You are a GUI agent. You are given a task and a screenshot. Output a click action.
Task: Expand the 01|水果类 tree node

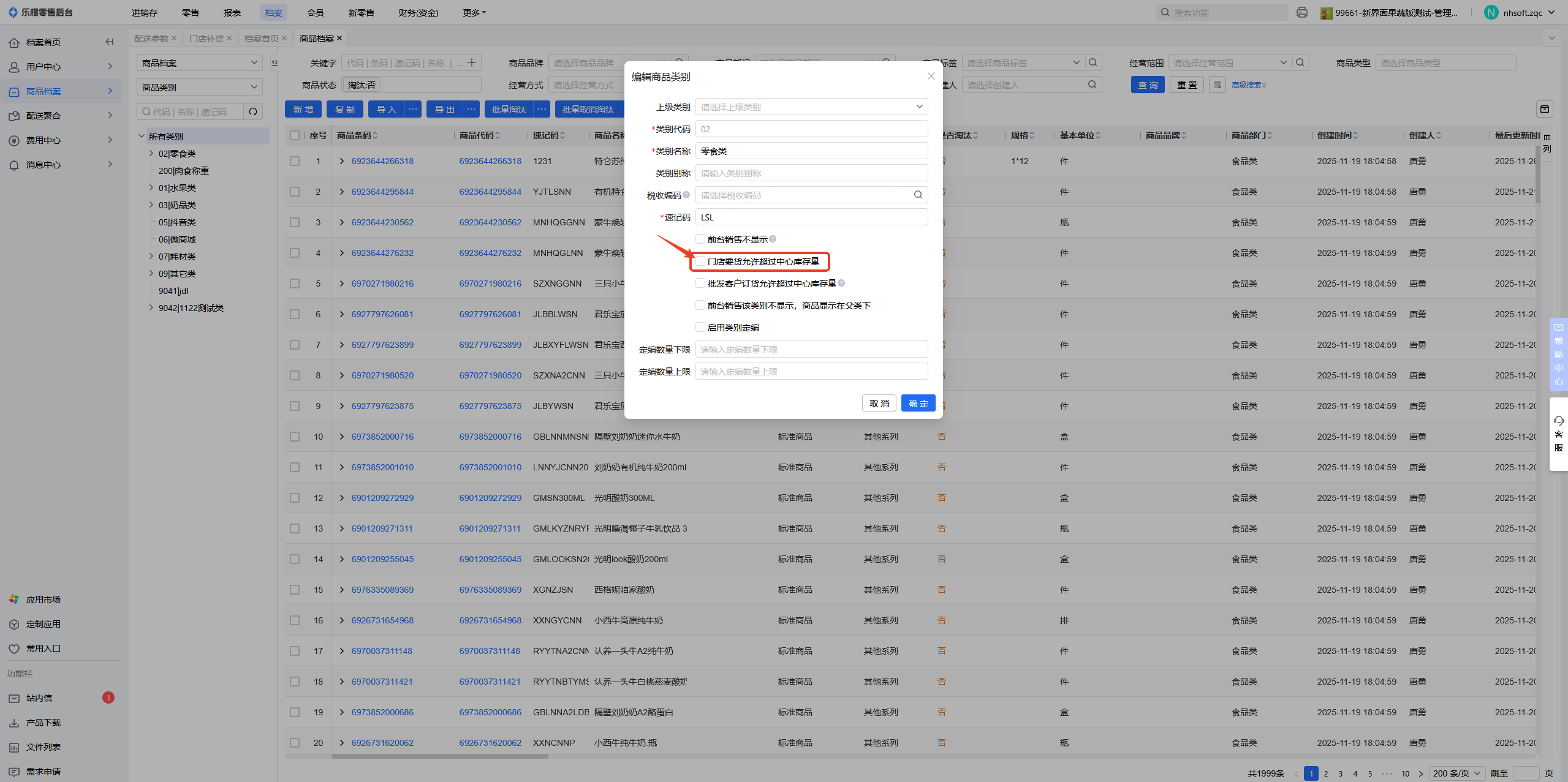(151, 188)
